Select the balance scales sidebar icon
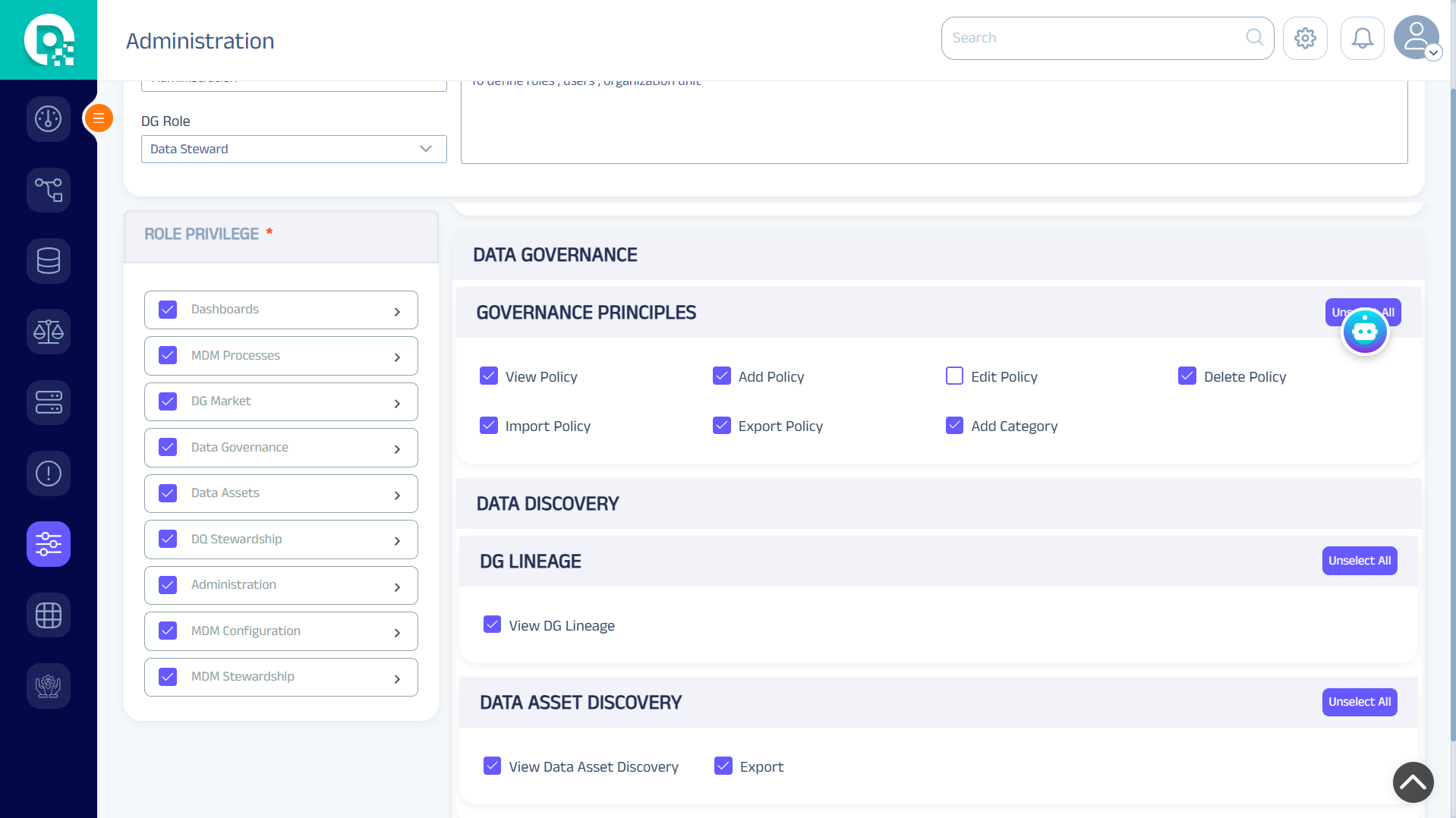The height and width of the screenshot is (818, 1456). [49, 332]
